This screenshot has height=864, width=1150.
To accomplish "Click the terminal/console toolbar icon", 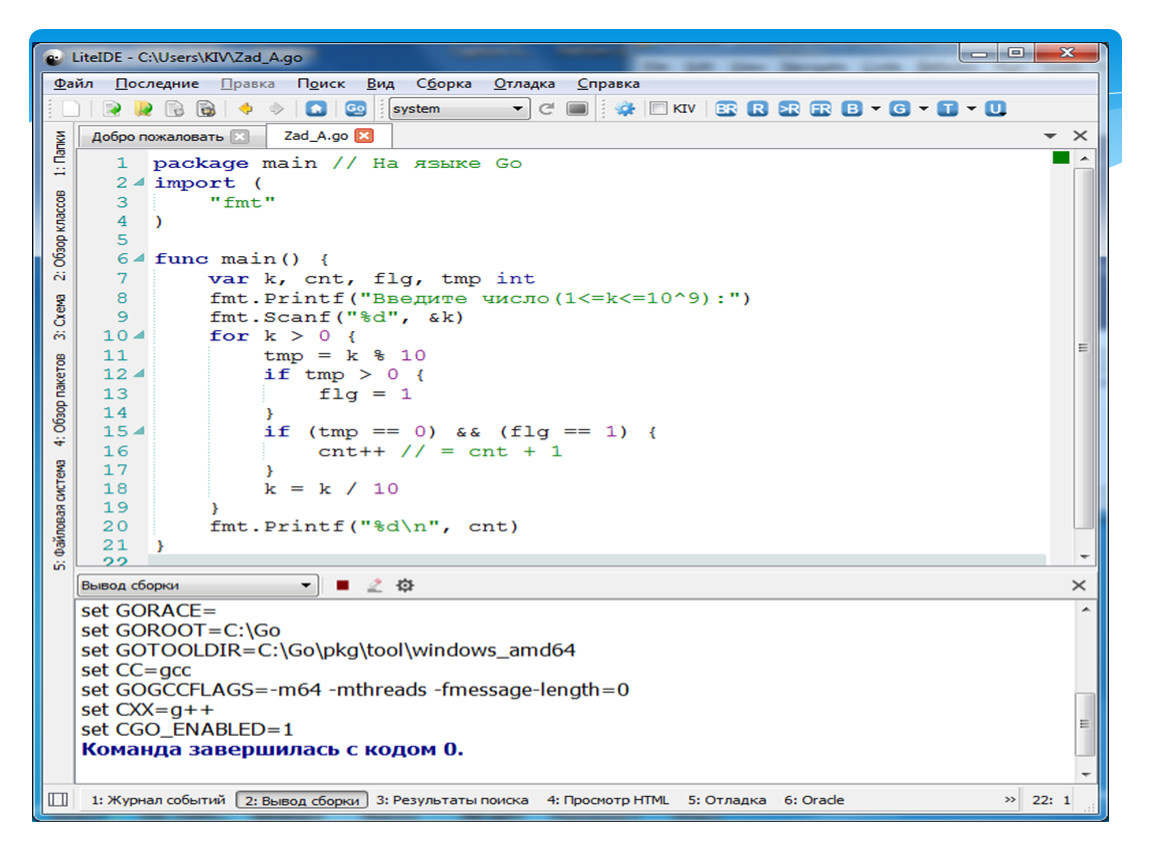I will tap(577, 109).
